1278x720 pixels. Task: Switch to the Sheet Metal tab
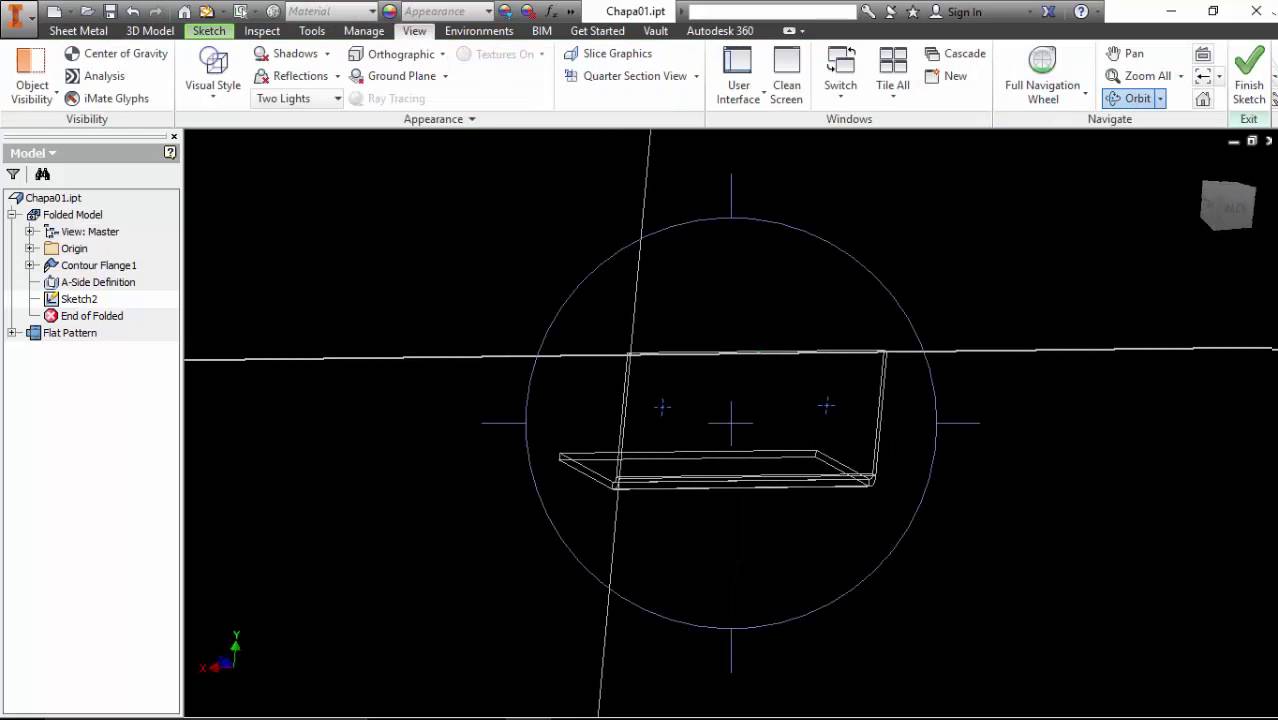tap(78, 31)
